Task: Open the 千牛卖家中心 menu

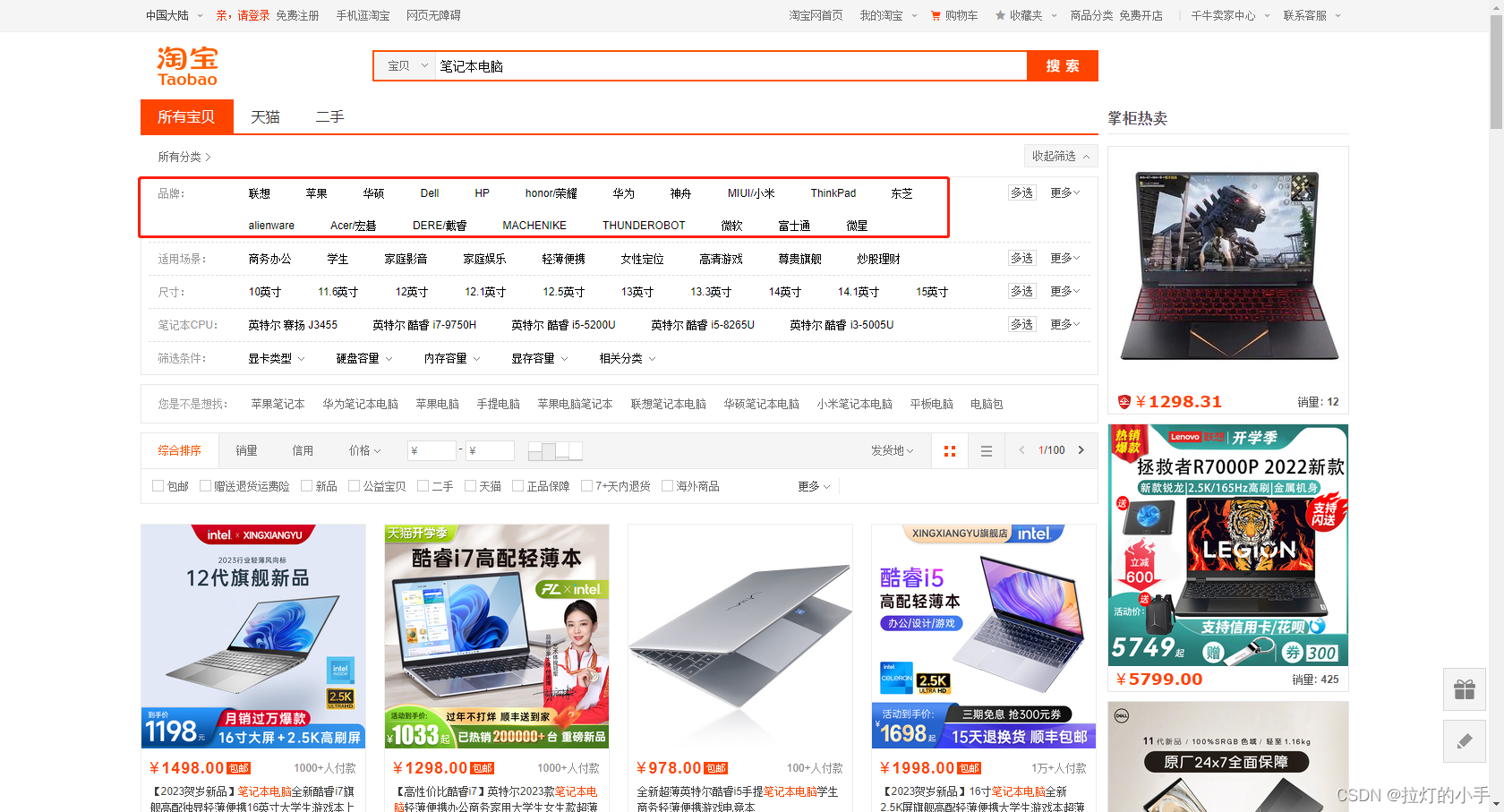Action: 1230,15
